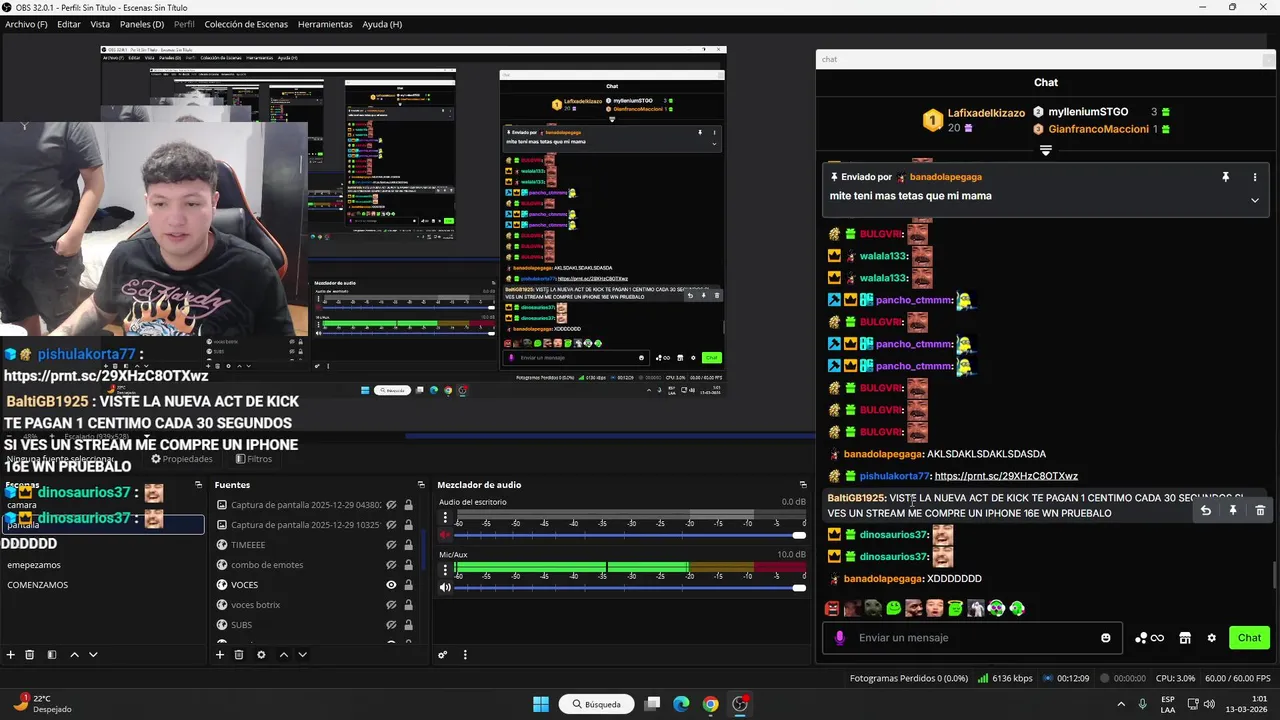Hide the VOCES source
The width and height of the screenshot is (1280, 720).
(391, 585)
